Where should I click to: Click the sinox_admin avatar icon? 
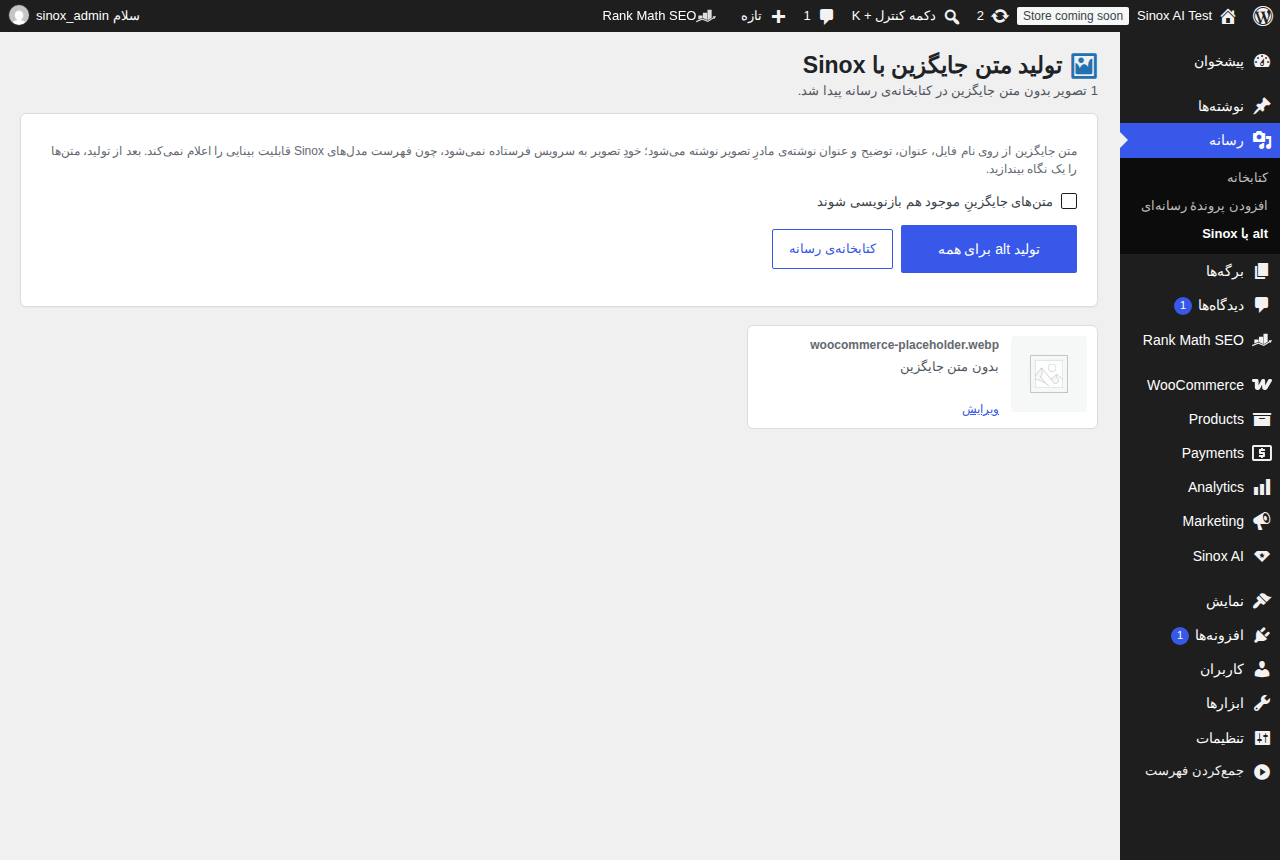click(19, 16)
